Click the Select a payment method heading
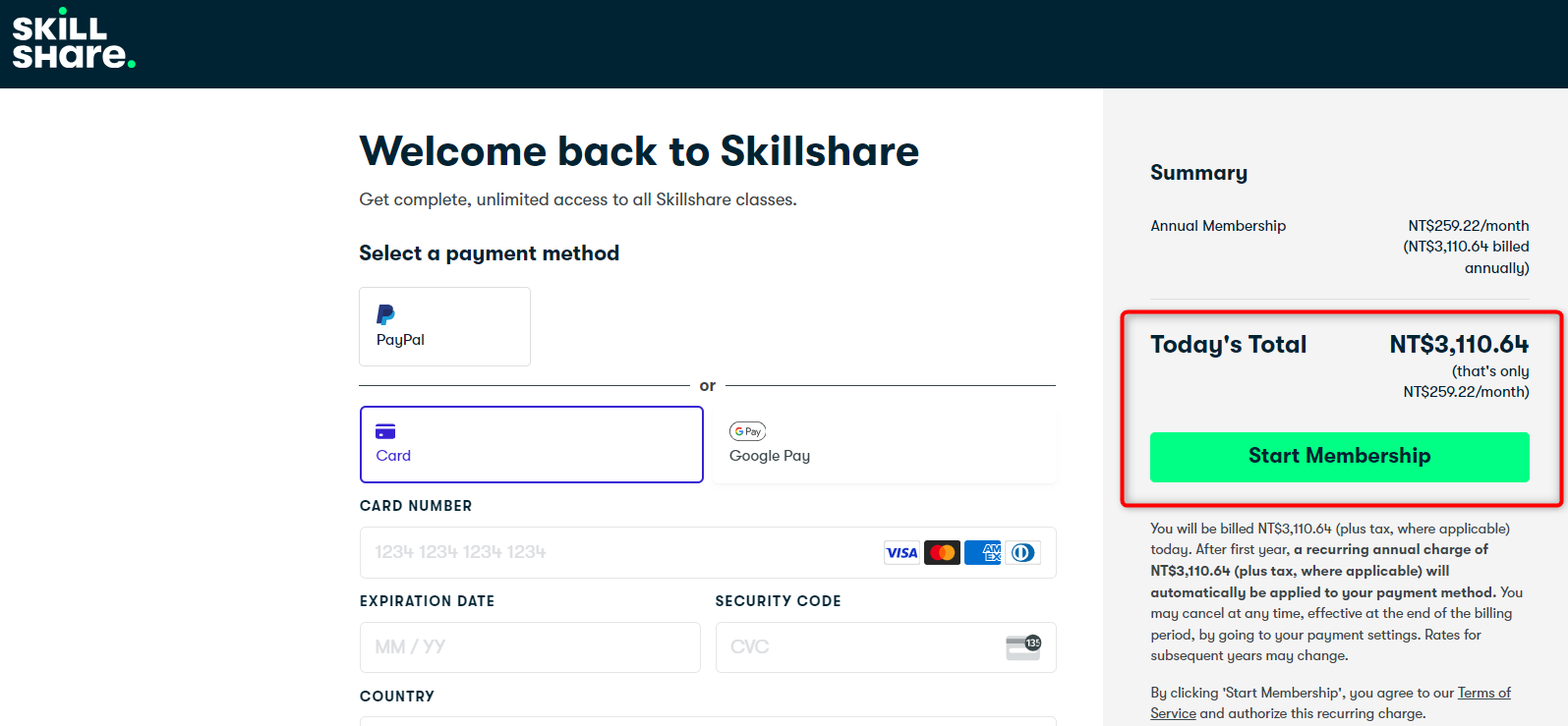Screen dimensions: 1568x726 (x=490, y=253)
